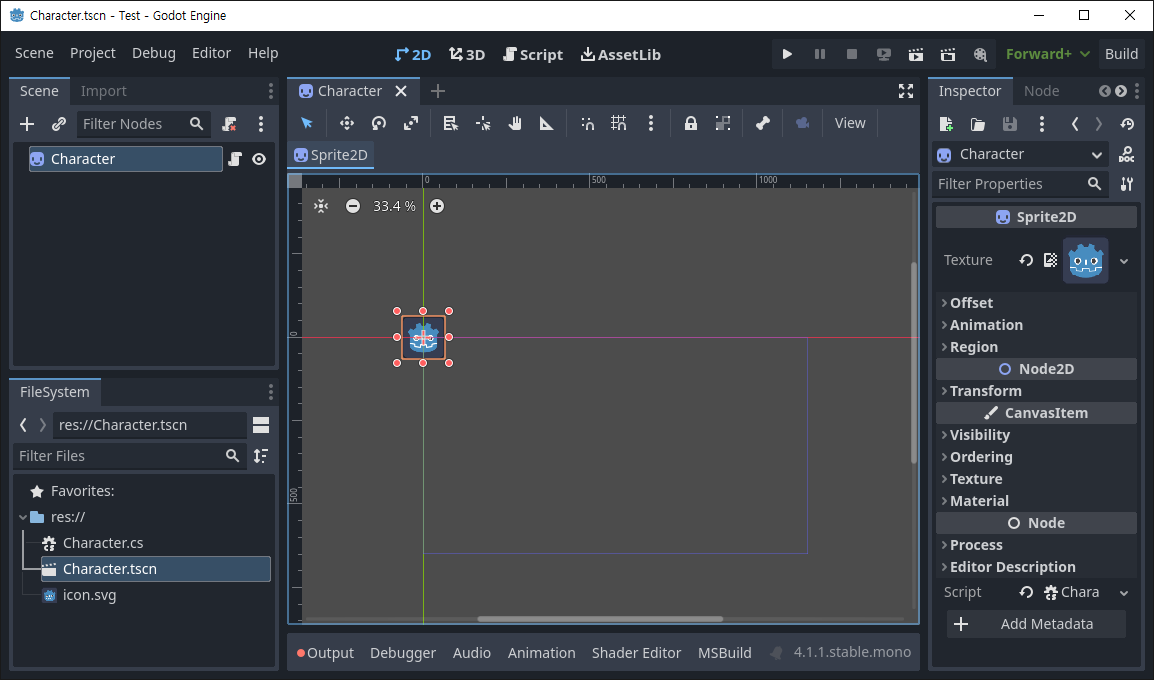The image size is (1154, 680).
Task: Select the Character node in scene tree
Action: click(x=126, y=159)
